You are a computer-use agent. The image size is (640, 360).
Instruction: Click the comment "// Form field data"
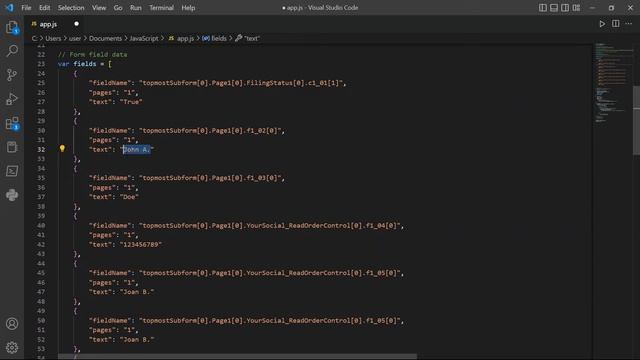click(92, 54)
